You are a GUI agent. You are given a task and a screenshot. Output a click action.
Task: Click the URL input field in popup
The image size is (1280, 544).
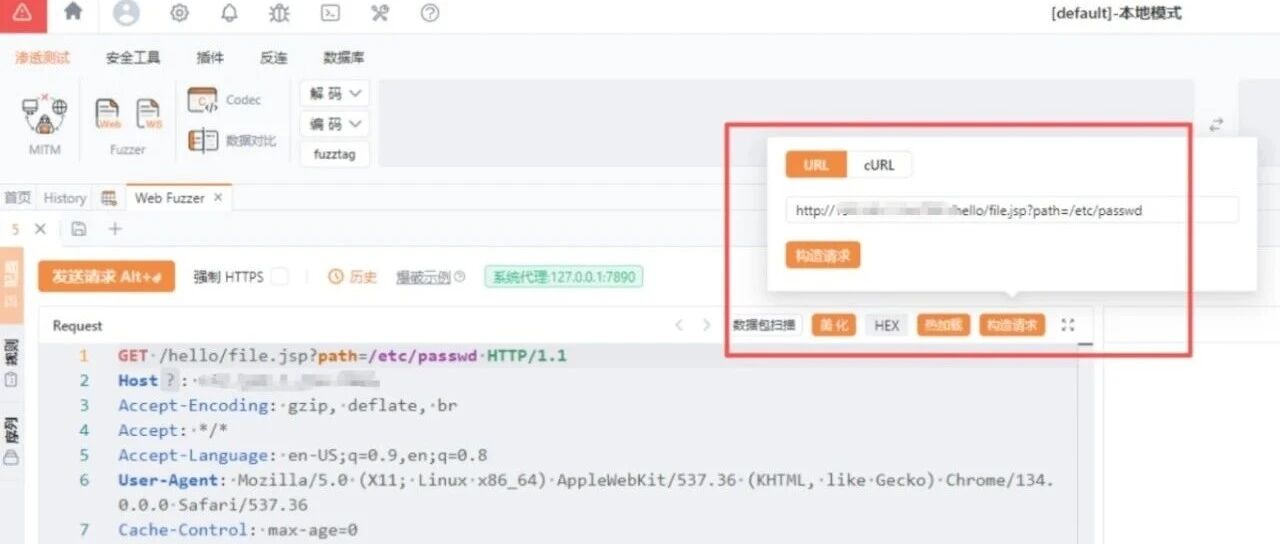pos(1012,210)
